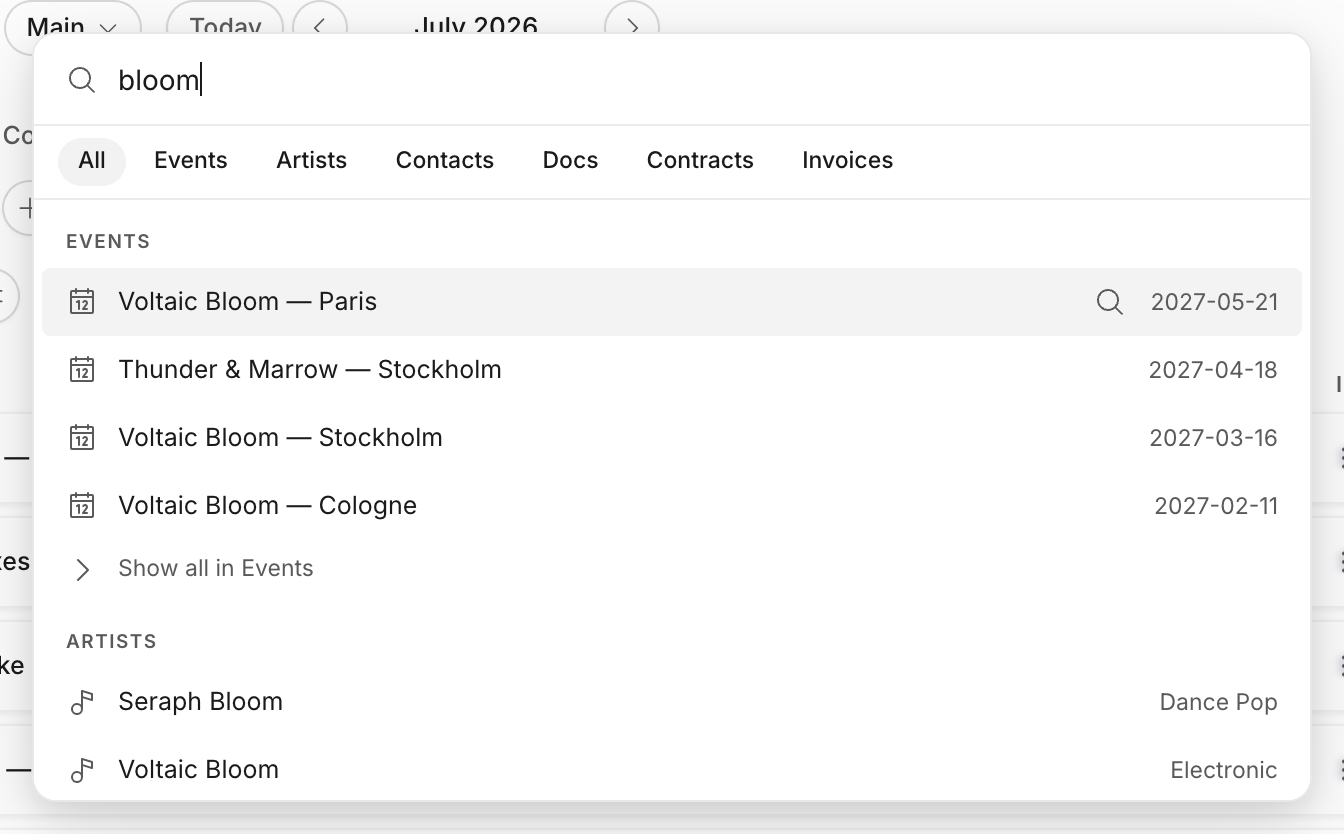The width and height of the screenshot is (1344, 834).
Task: Open Voltaic Bloom — Cologne event
Action: pos(672,505)
